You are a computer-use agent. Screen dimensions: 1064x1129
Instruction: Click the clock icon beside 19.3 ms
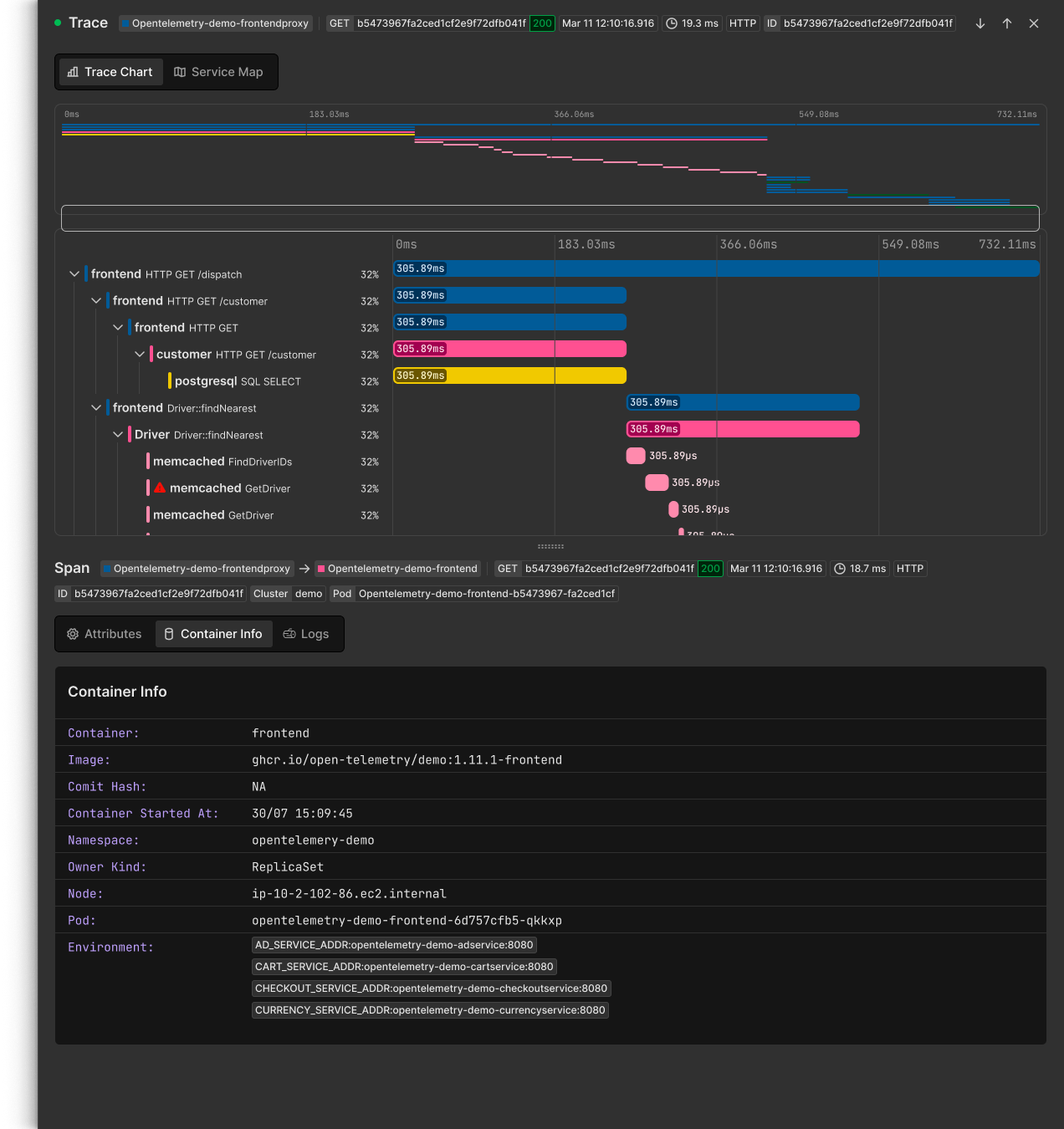671,23
